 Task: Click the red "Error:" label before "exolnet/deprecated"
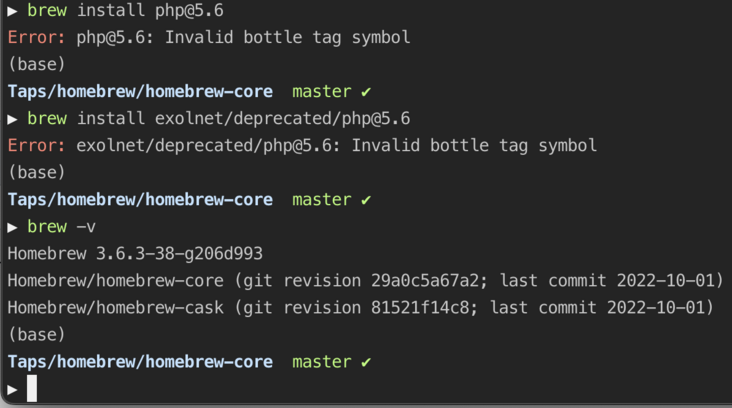[37, 146]
